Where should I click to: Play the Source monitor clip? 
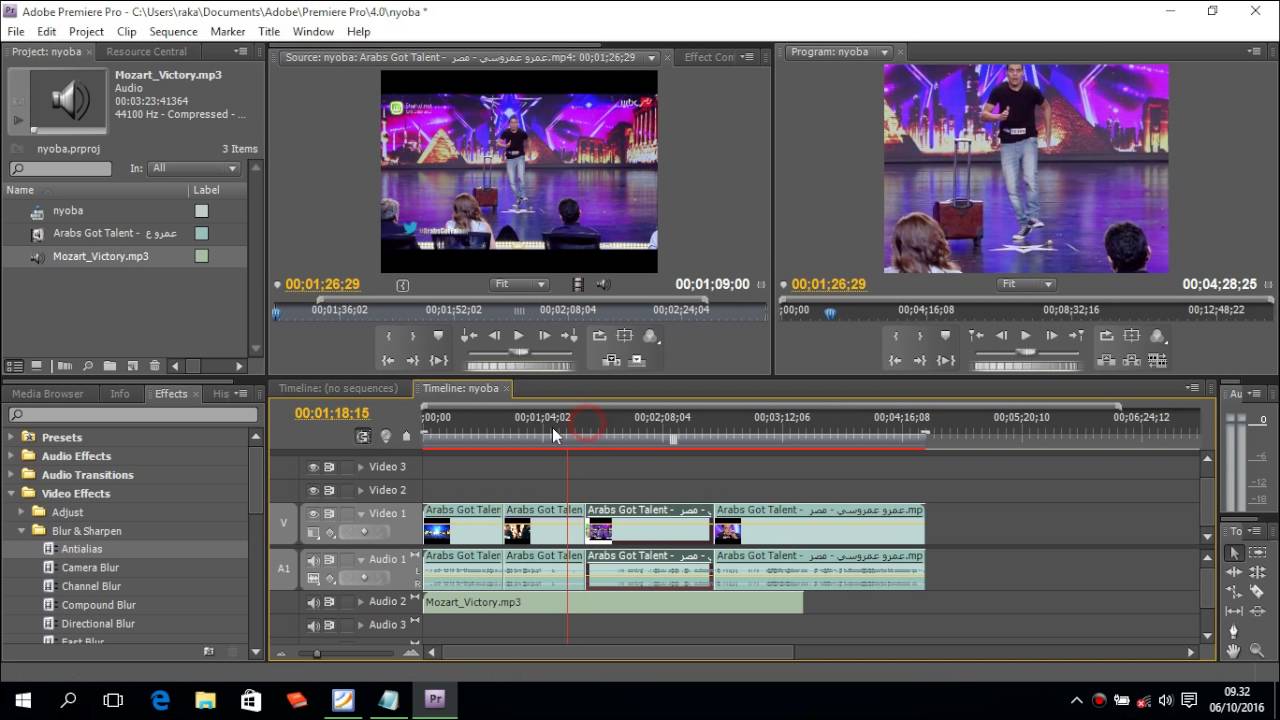[x=518, y=336]
